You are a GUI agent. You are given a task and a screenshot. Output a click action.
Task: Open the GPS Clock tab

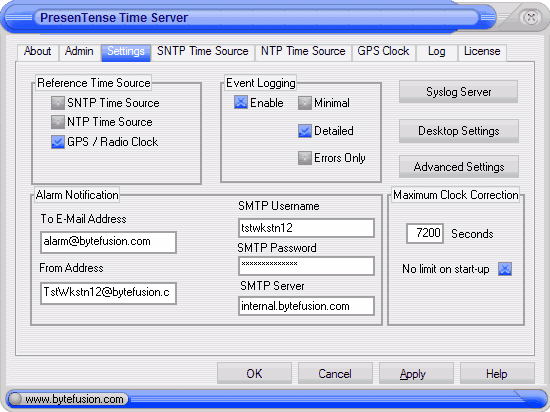[x=383, y=52]
